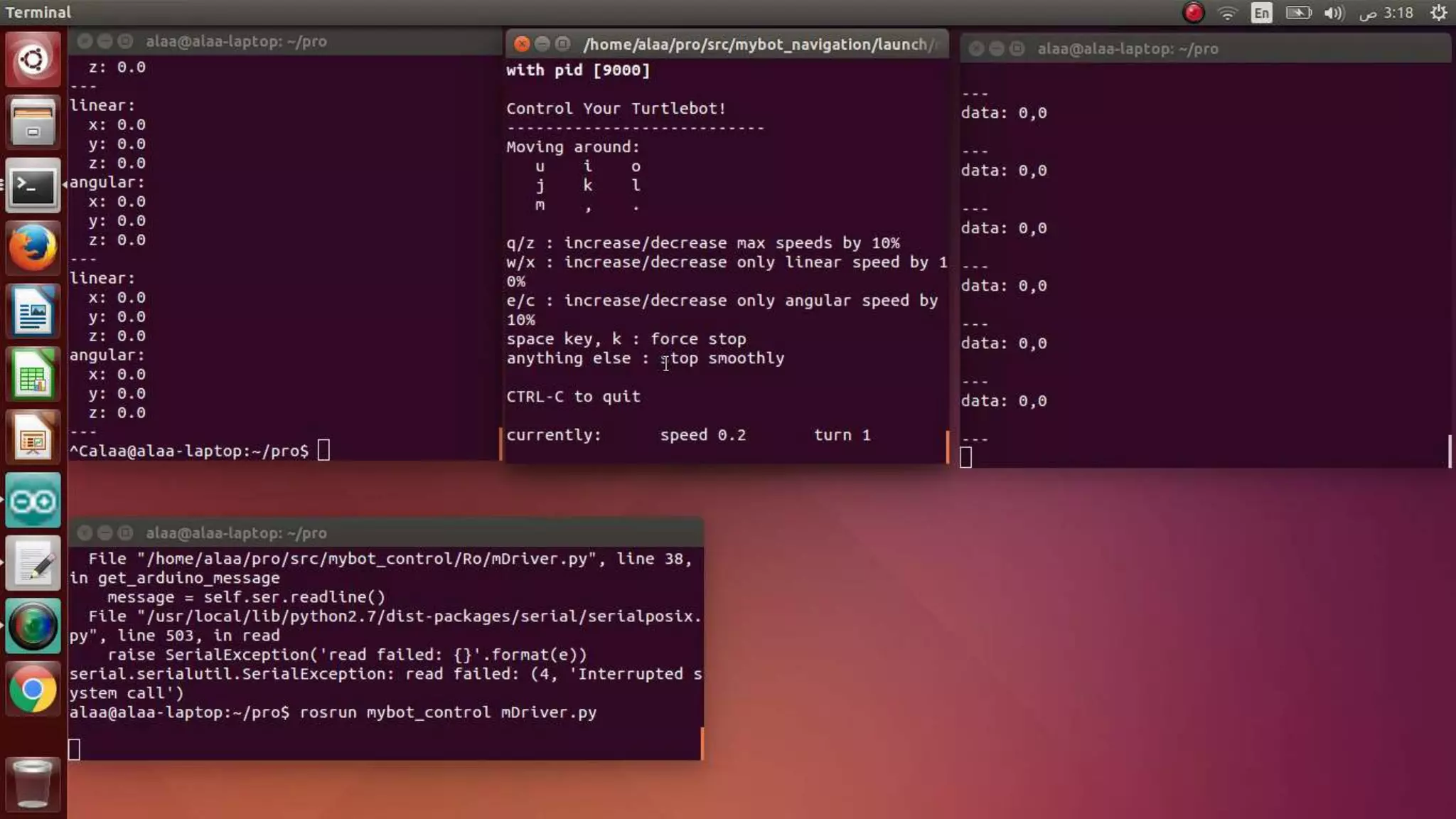Open LibreOffice Impress presentation icon
This screenshot has width=1456, height=819.
point(33,437)
